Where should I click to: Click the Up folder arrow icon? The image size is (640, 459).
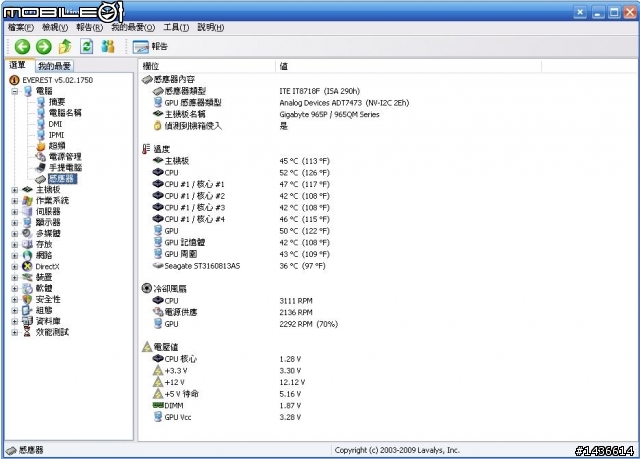(x=65, y=47)
